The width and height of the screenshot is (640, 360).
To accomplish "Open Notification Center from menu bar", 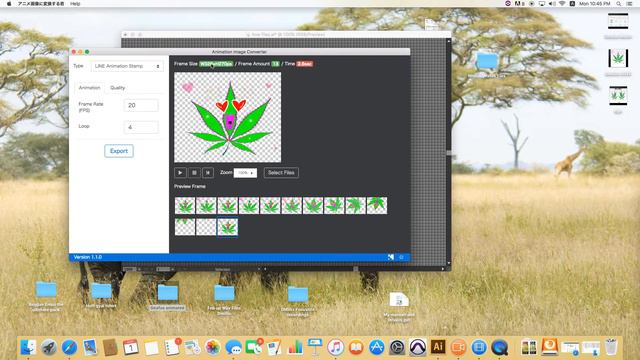I will [630, 3].
